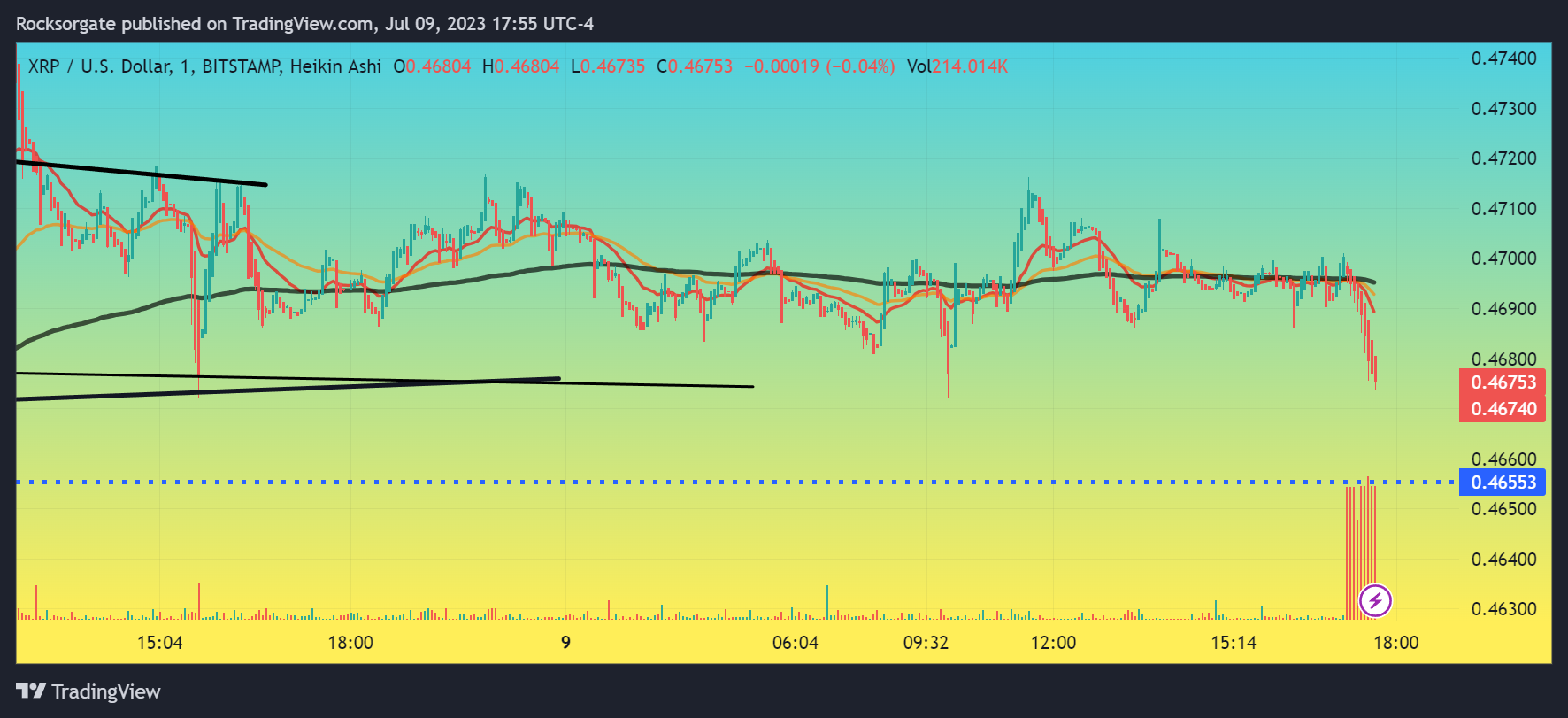
Task: Click the 15:04 time axis label
Action: point(160,643)
